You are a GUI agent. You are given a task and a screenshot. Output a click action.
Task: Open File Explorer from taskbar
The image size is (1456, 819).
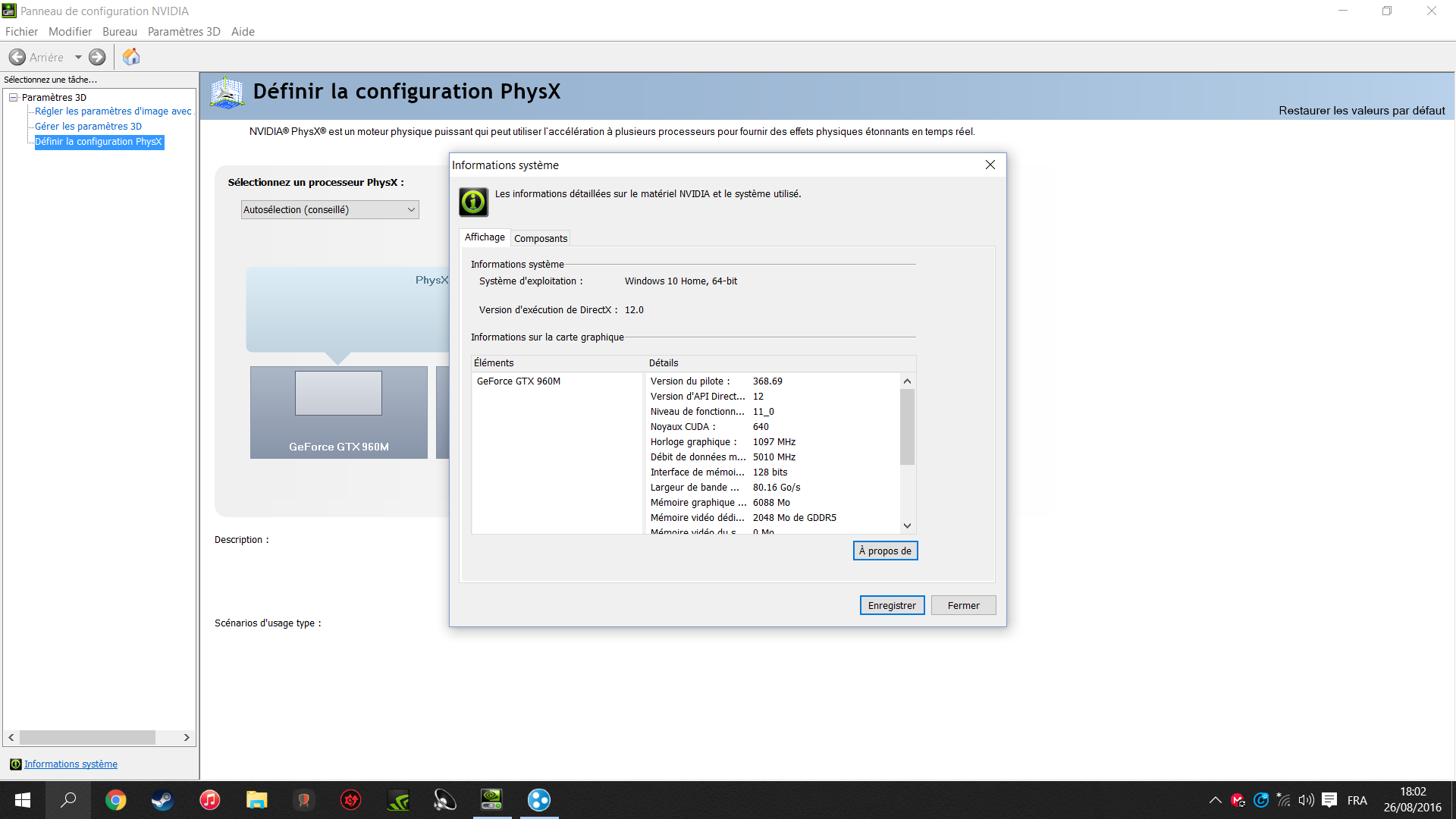pos(256,800)
